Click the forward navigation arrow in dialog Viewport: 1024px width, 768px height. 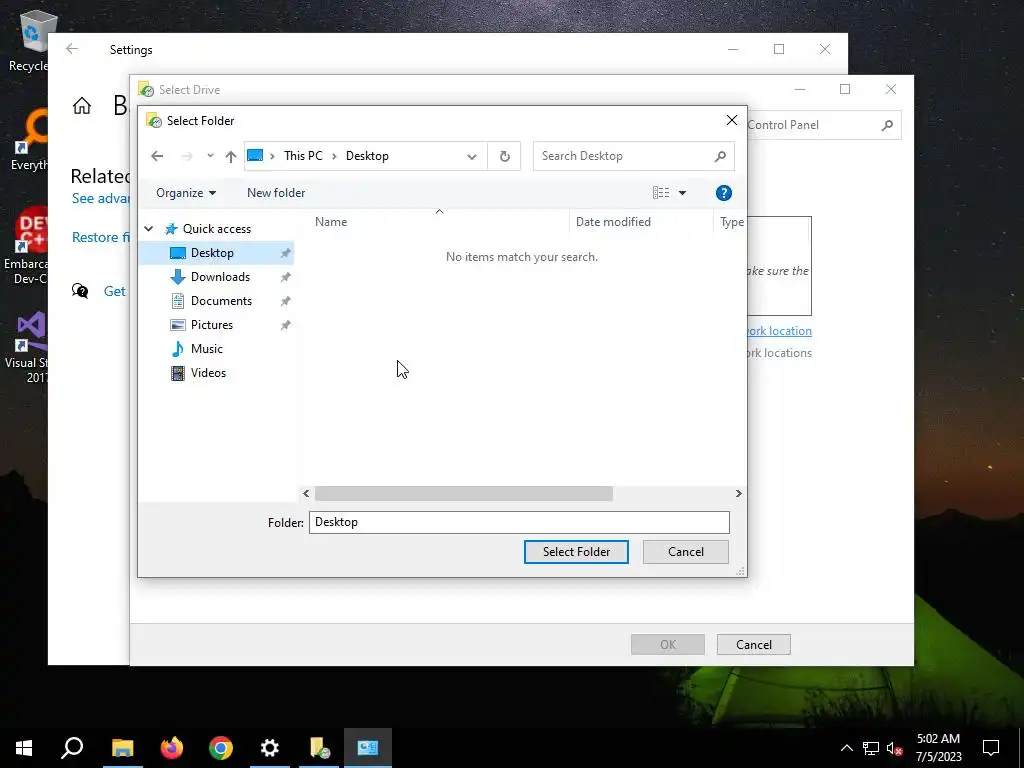187,156
